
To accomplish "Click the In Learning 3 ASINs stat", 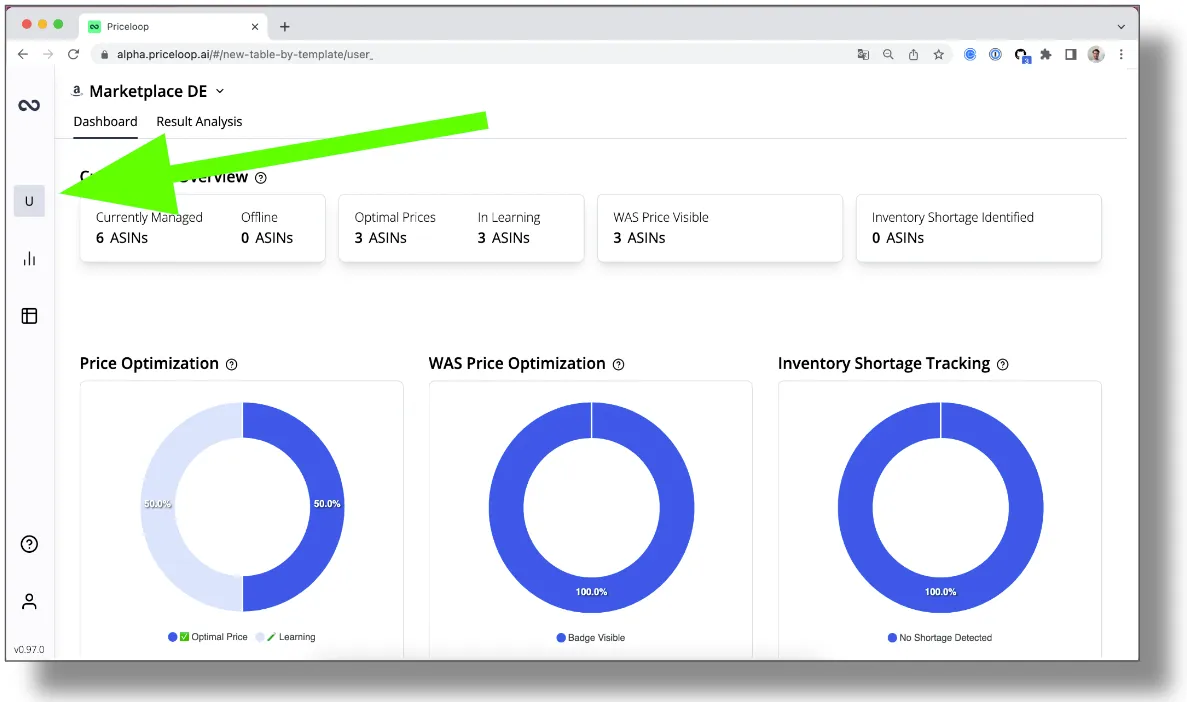I will [x=509, y=228].
